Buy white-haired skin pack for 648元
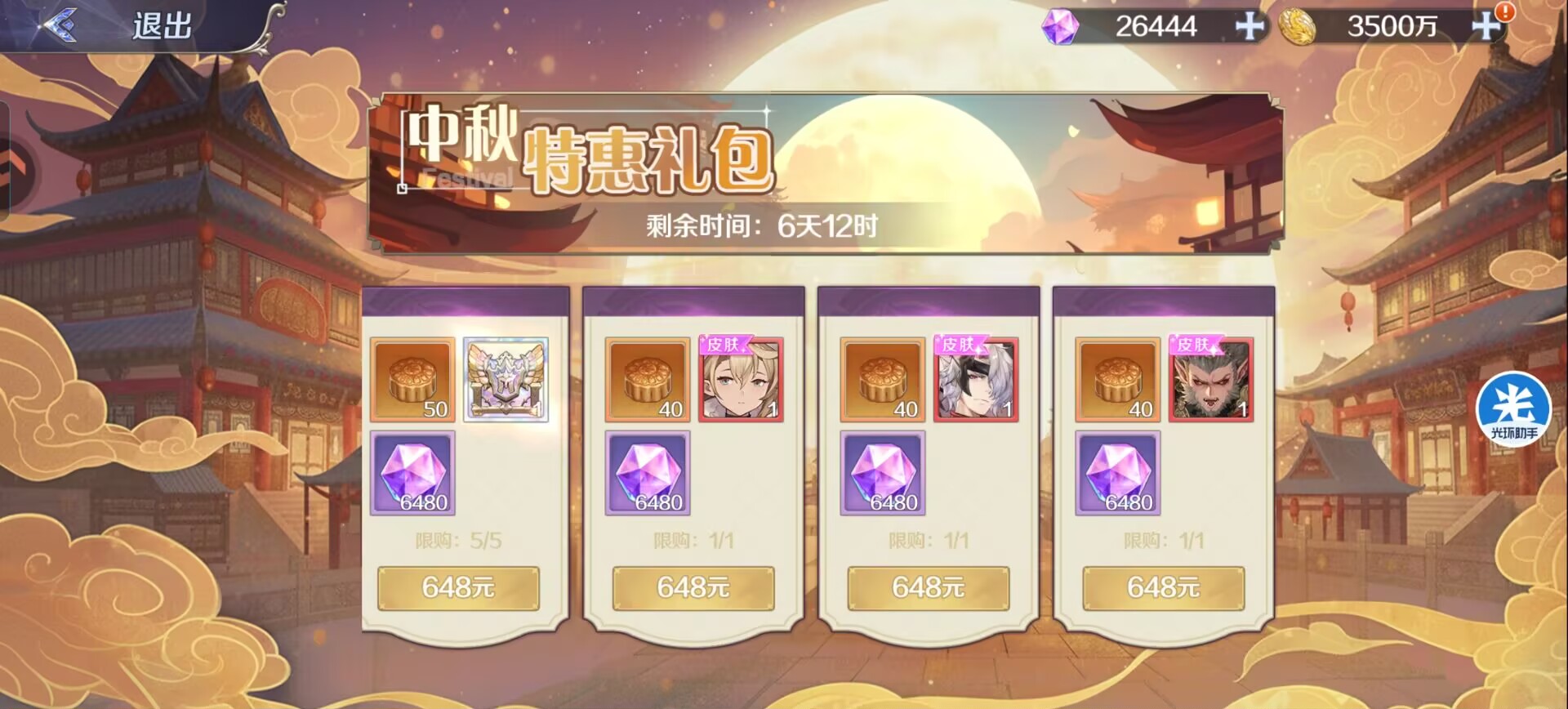Screen dimensions: 1568x709 (929, 588)
